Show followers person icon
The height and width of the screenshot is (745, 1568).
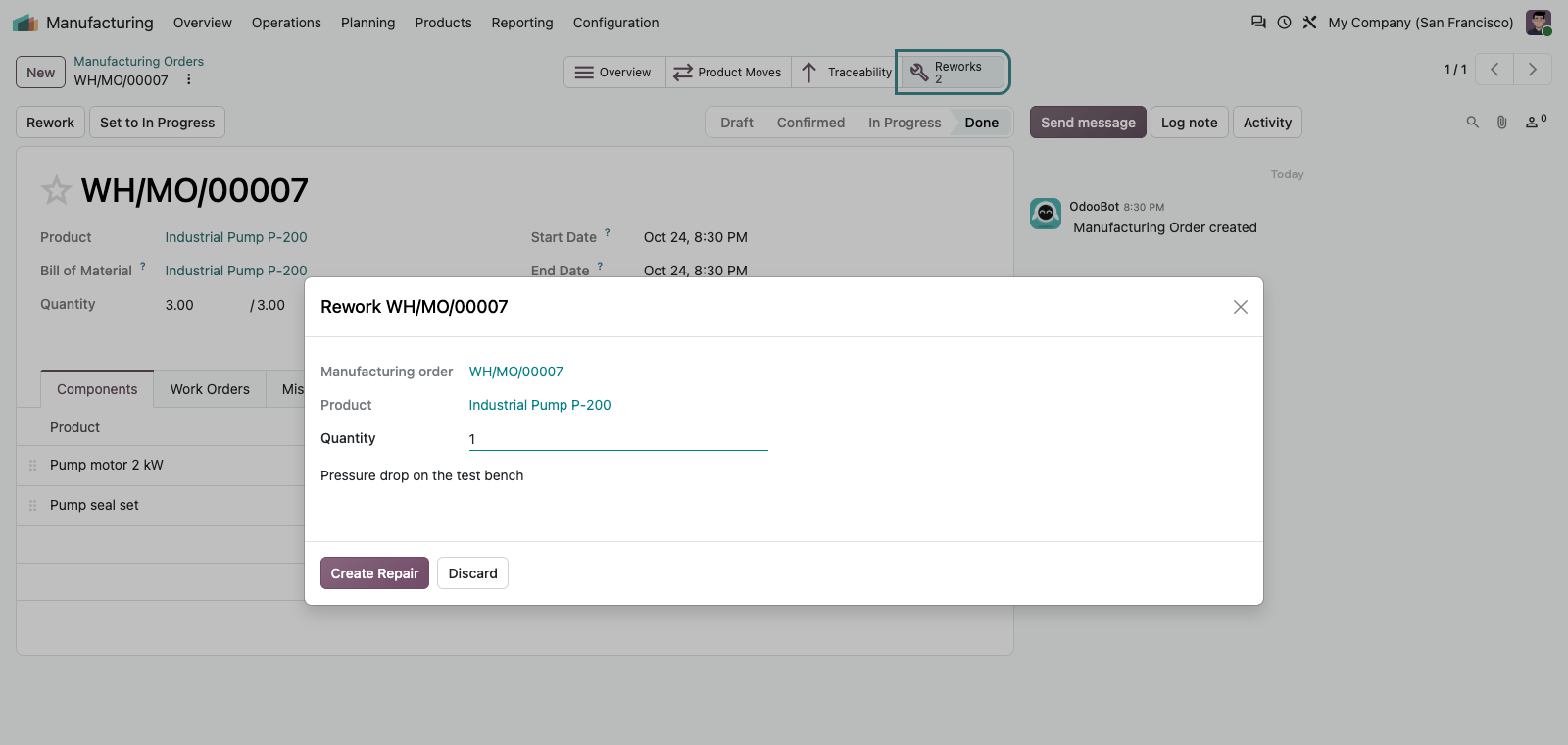tap(1536, 122)
